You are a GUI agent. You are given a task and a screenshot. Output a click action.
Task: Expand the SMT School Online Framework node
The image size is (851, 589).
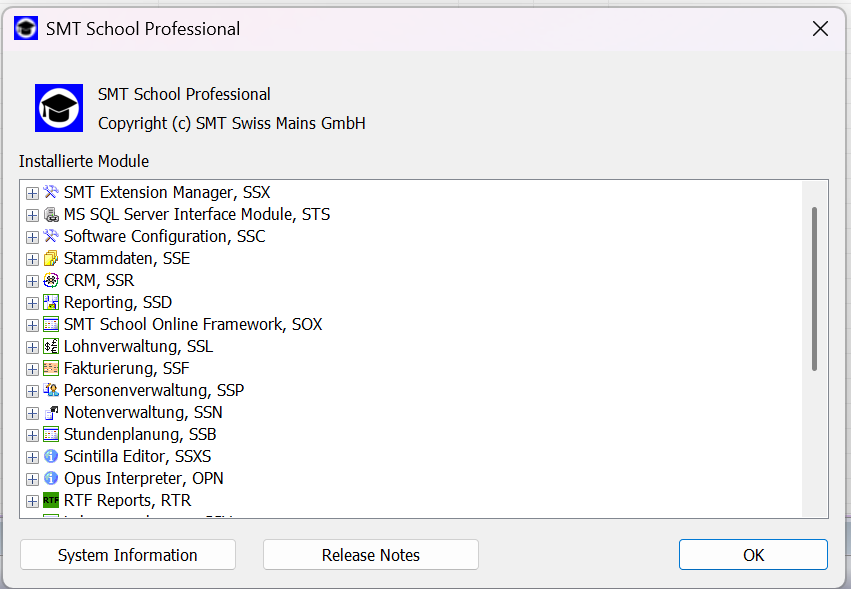[32, 325]
